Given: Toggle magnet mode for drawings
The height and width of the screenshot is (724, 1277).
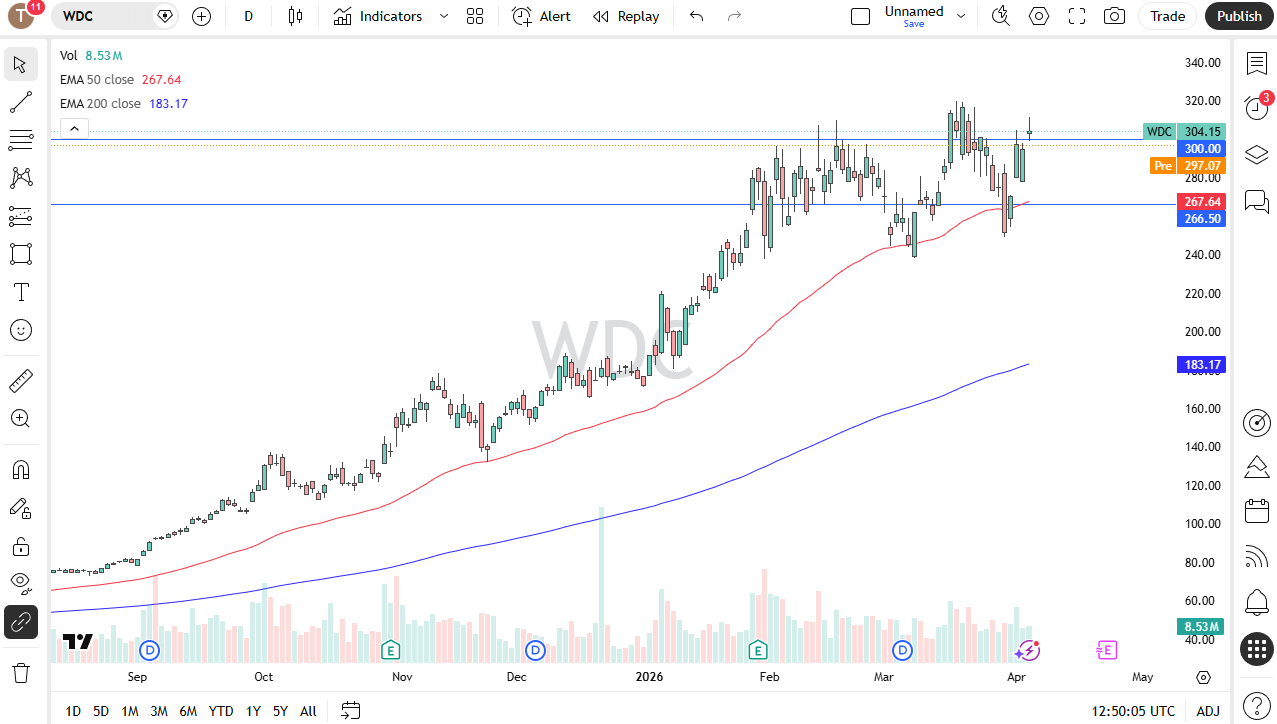Looking at the screenshot, I should [21, 470].
